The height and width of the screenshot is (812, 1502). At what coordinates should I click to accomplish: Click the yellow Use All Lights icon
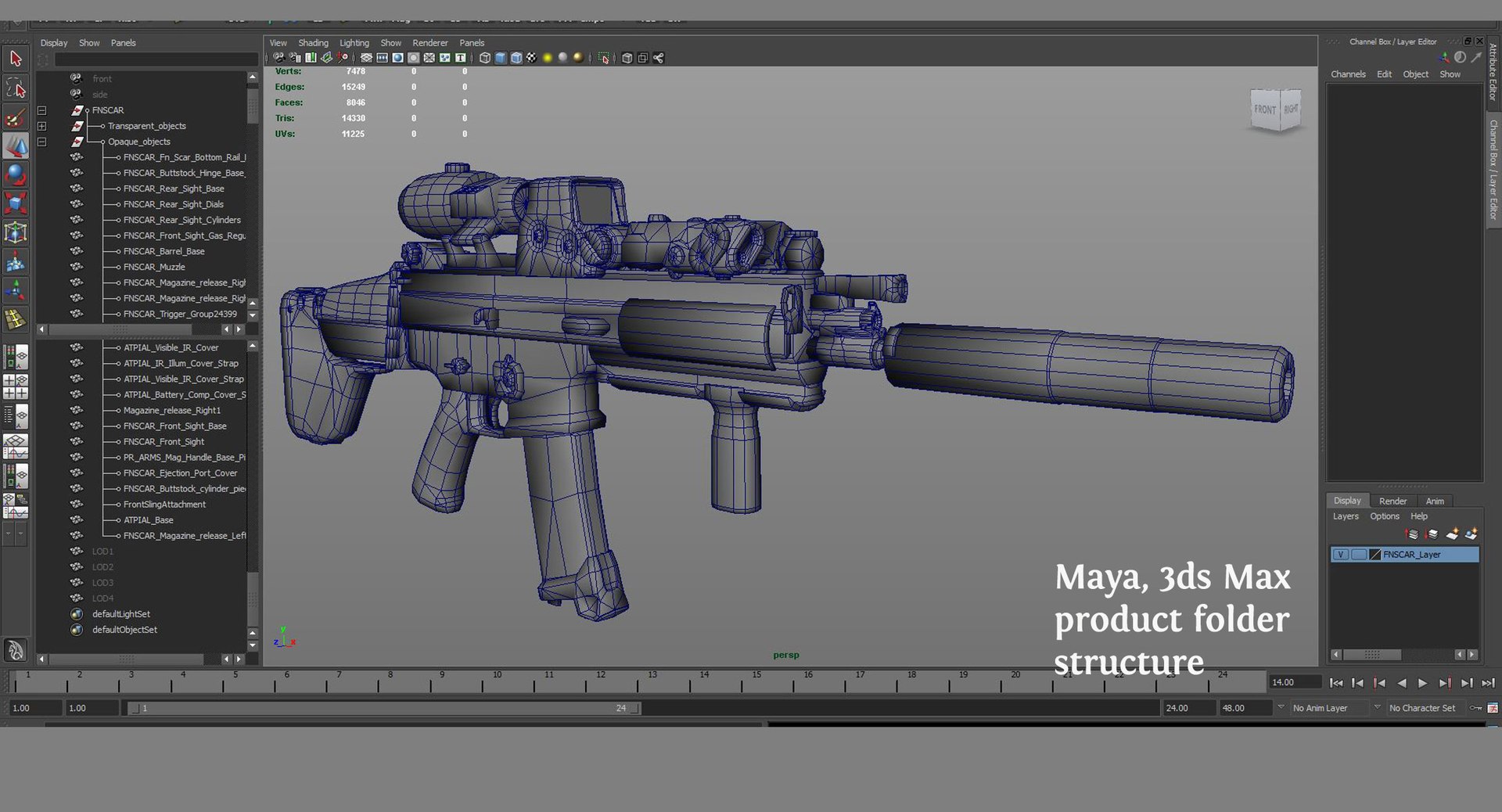pyautogui.click(x=548, y=58)
